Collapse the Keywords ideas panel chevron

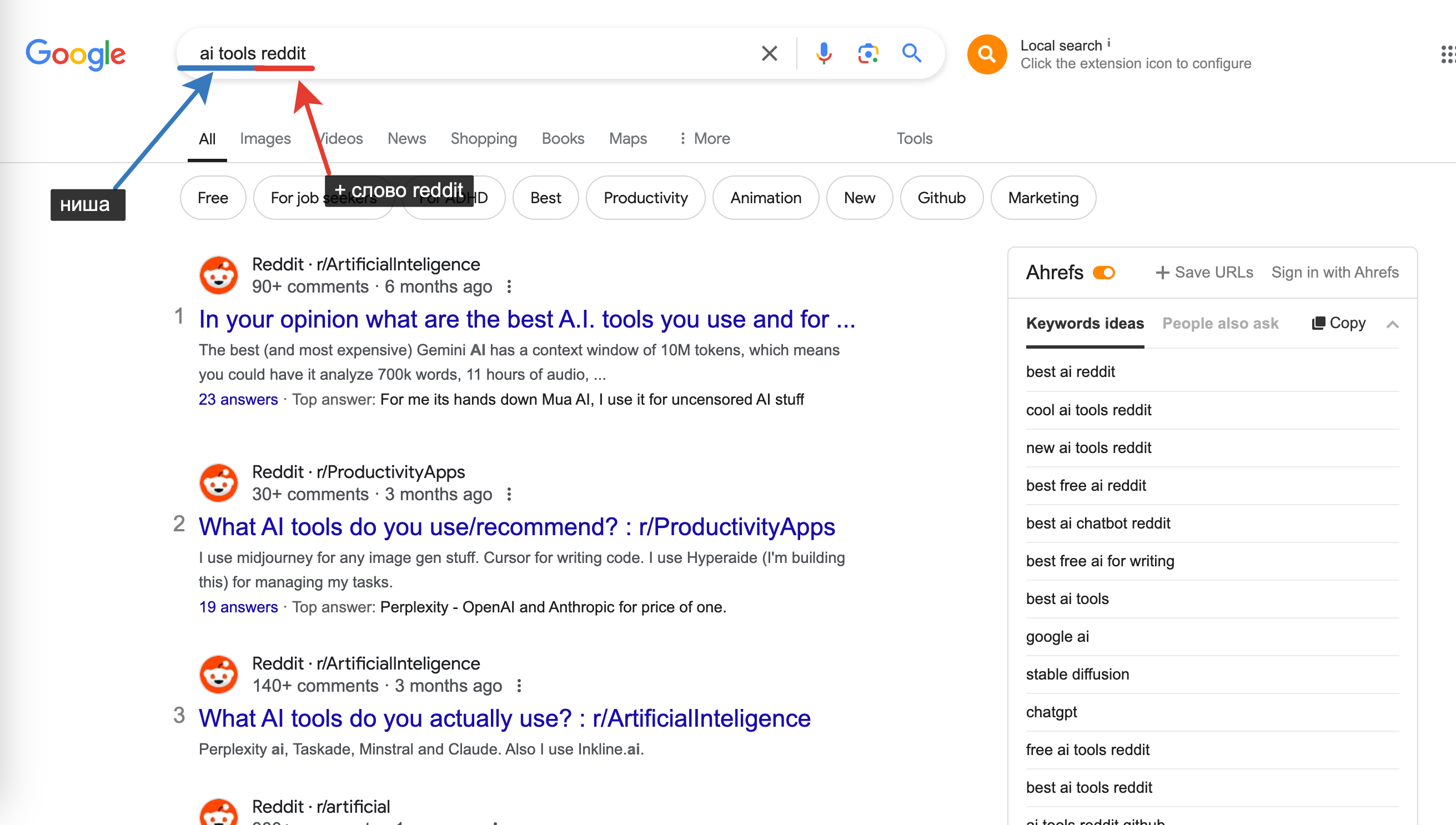(1392, 324)
